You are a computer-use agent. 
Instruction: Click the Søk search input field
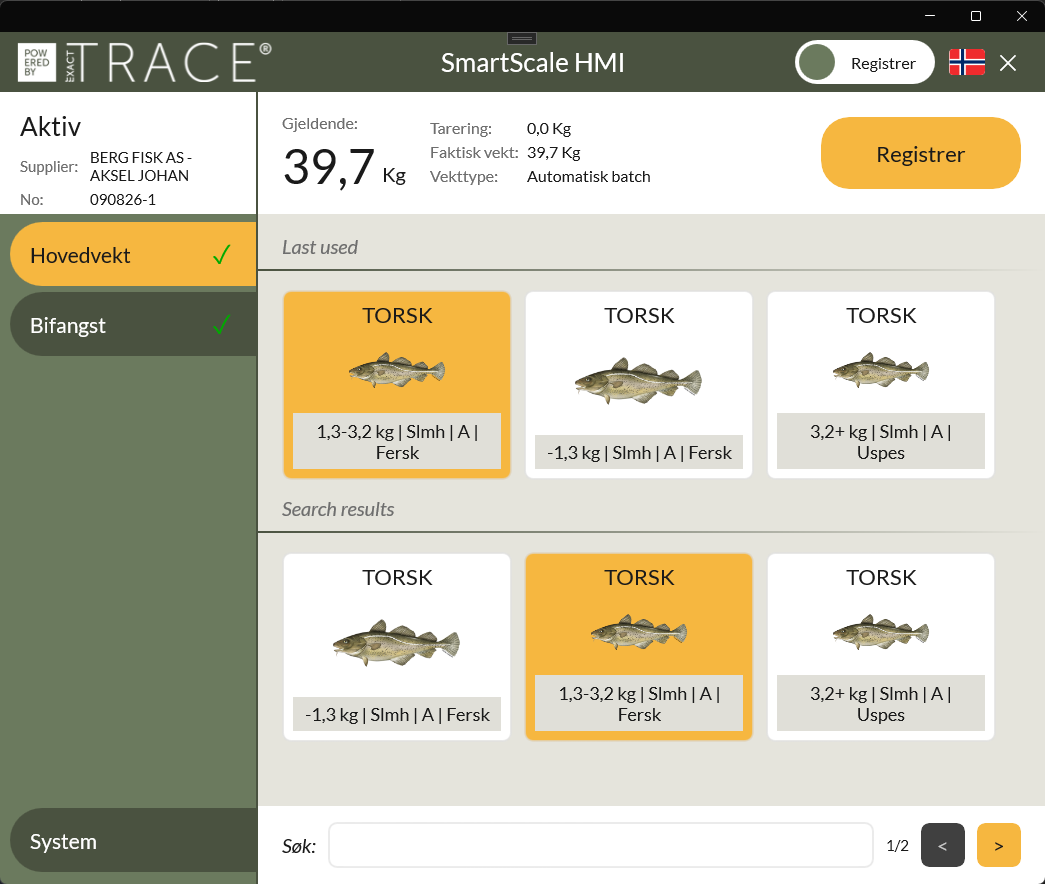click(x=600, y=845)
